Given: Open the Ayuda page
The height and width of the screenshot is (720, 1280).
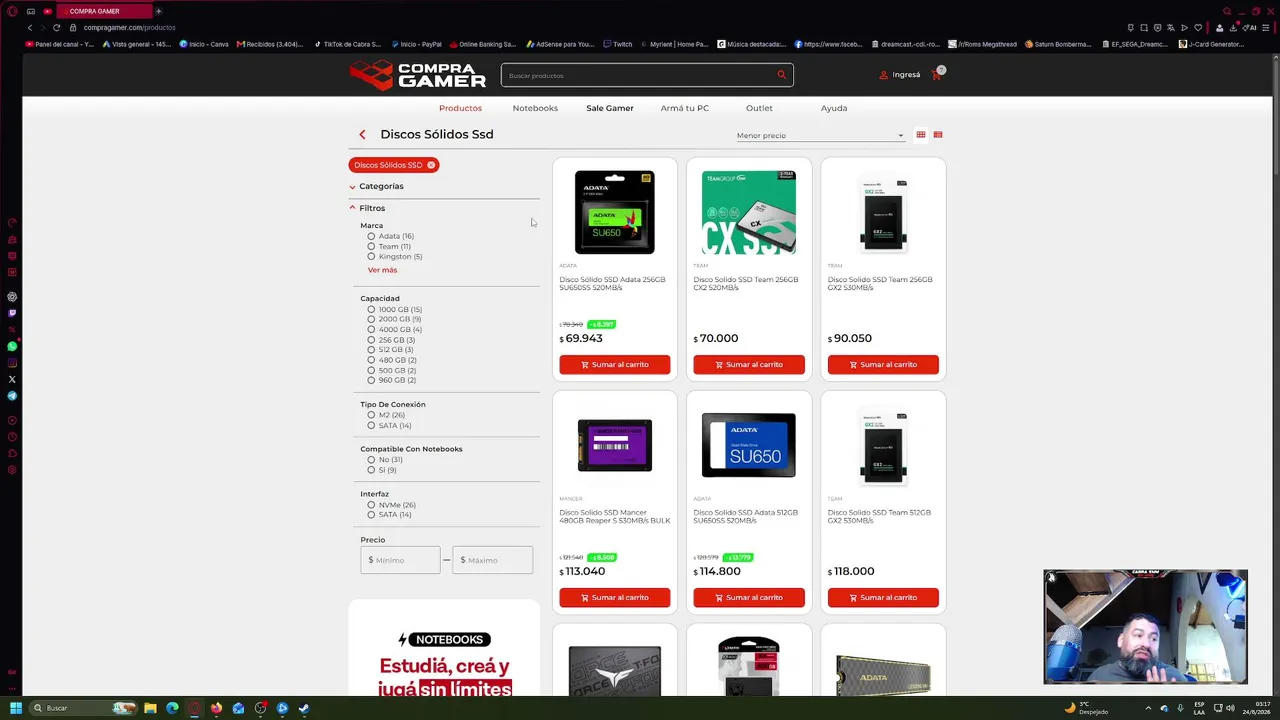Looking at the screenshot, I should (x=834, y=108).
